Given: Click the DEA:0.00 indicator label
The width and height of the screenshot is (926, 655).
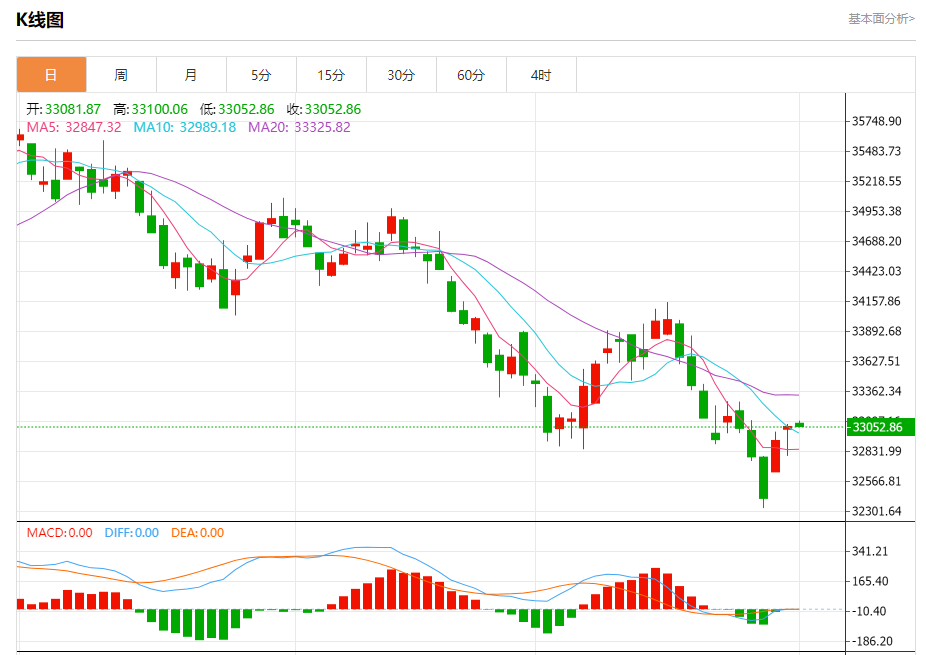Looking at the screenshot, I should coord(197,533).
